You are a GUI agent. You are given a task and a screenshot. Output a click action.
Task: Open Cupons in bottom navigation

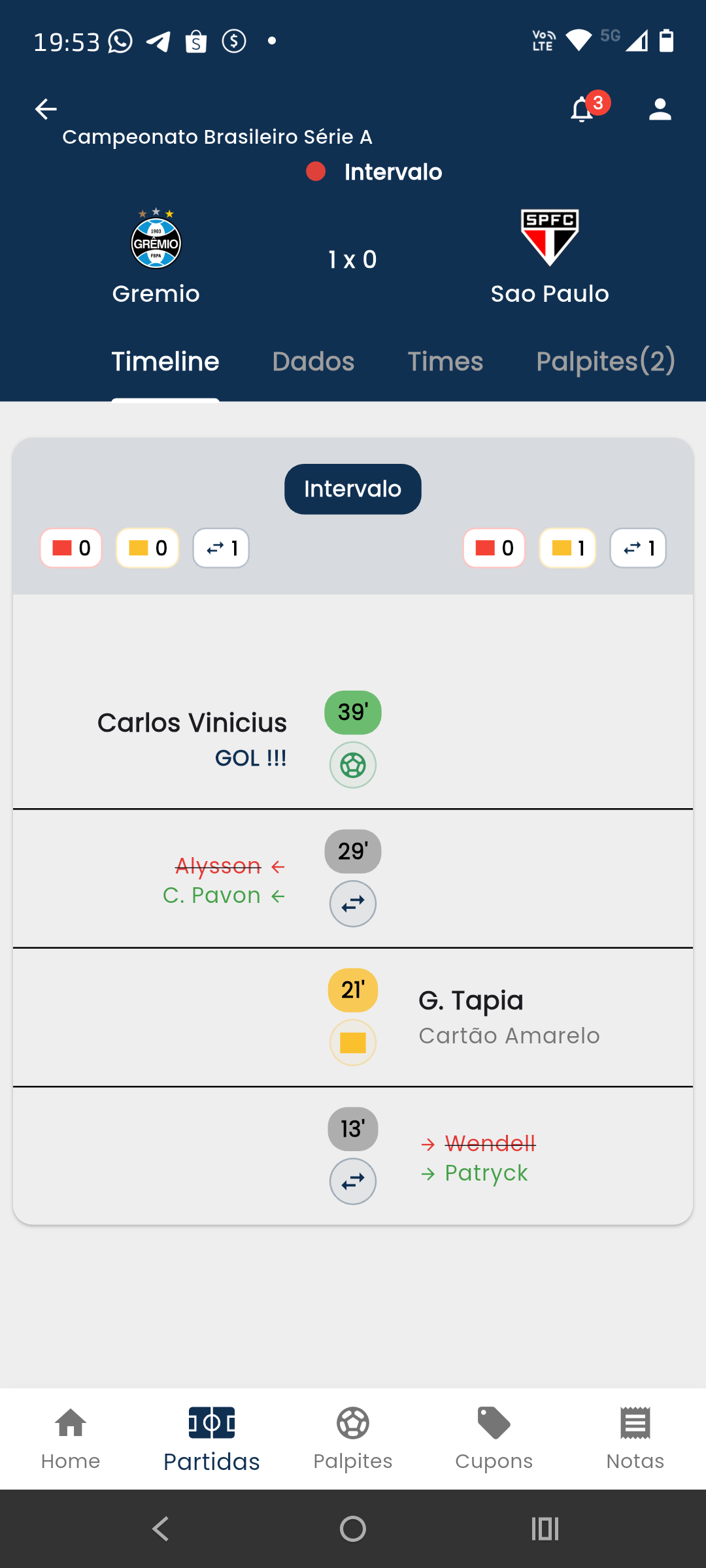[x=494, y=1439]
